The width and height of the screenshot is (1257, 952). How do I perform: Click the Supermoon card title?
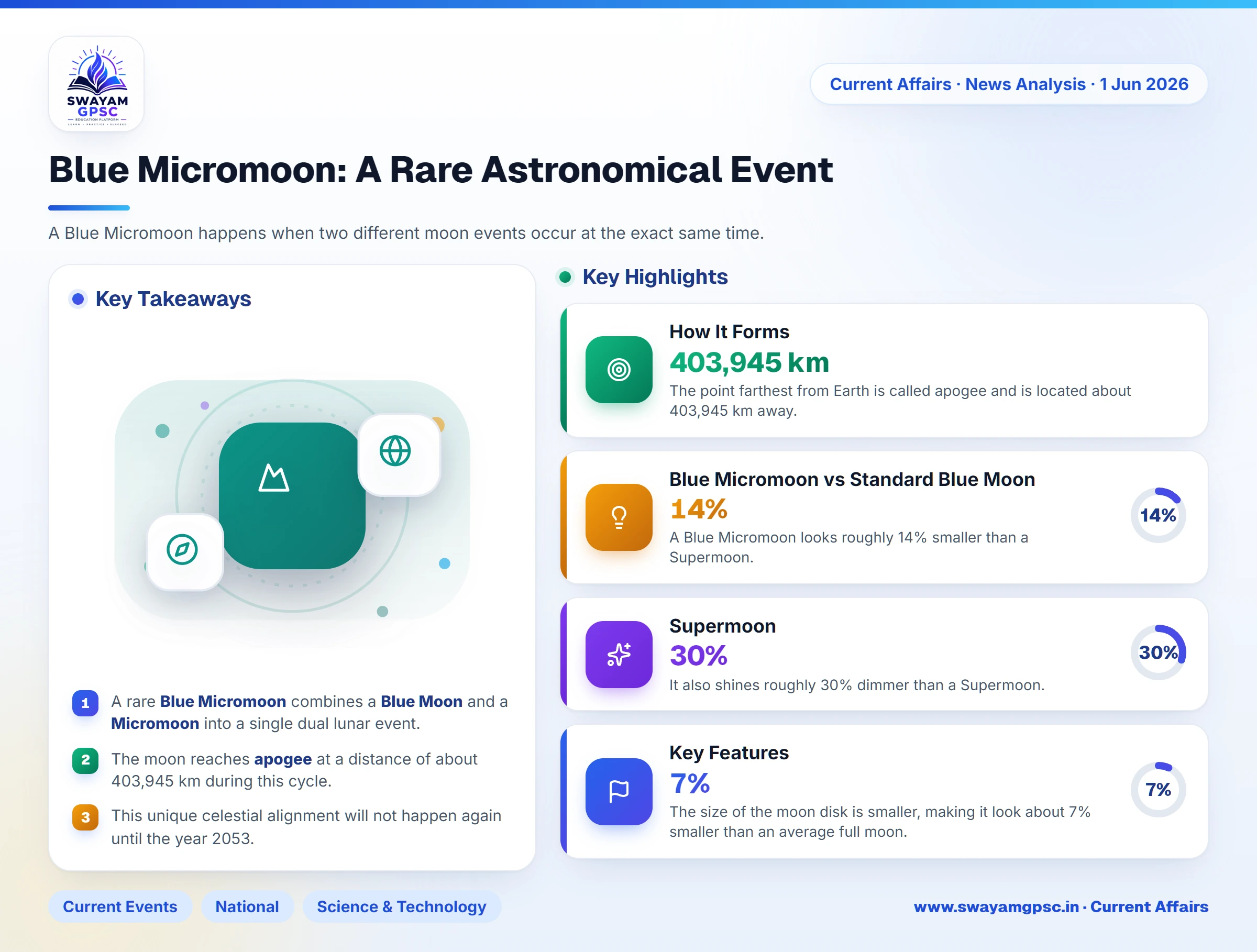click(722, 626)
